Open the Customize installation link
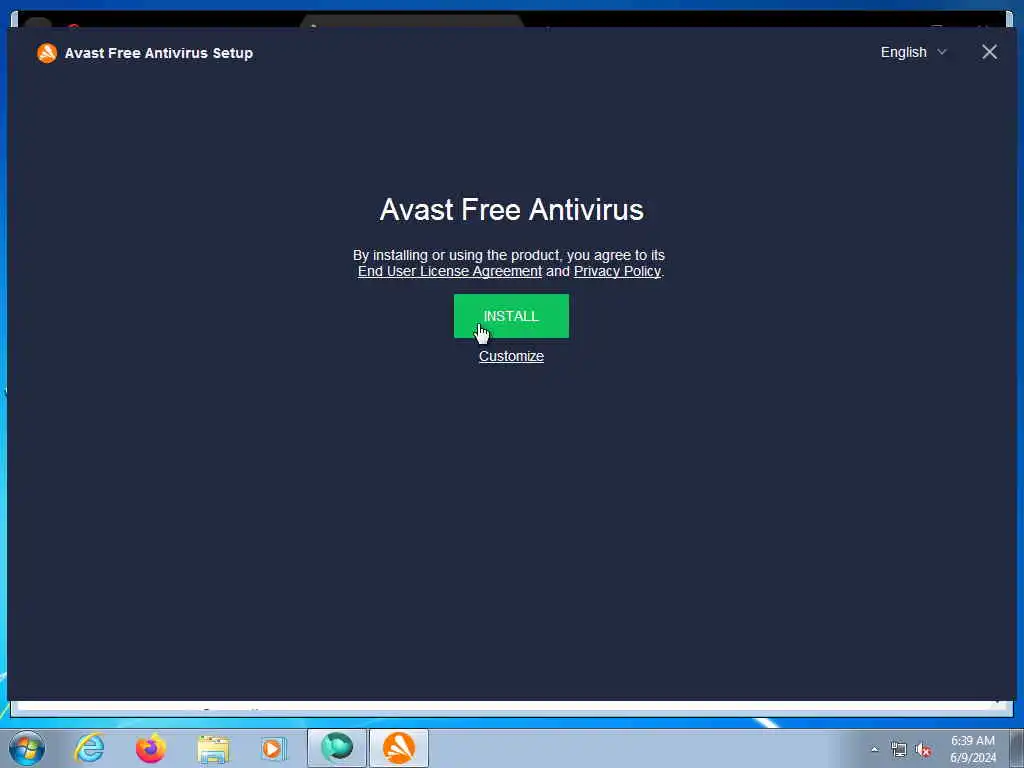Viewport: 1024px width, 768px height. (x=511, y=356)
